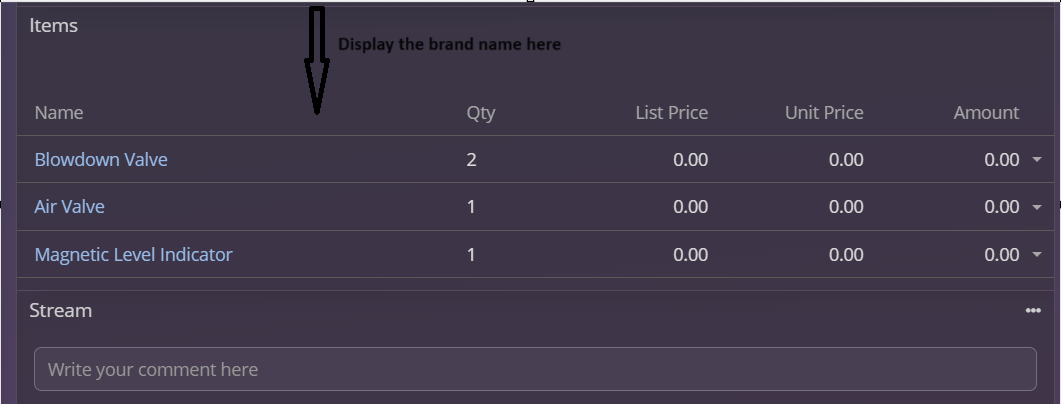The image size is (1061, 404).
Task: Select the Air Valve unit price cell
Action: pos(846,207)
